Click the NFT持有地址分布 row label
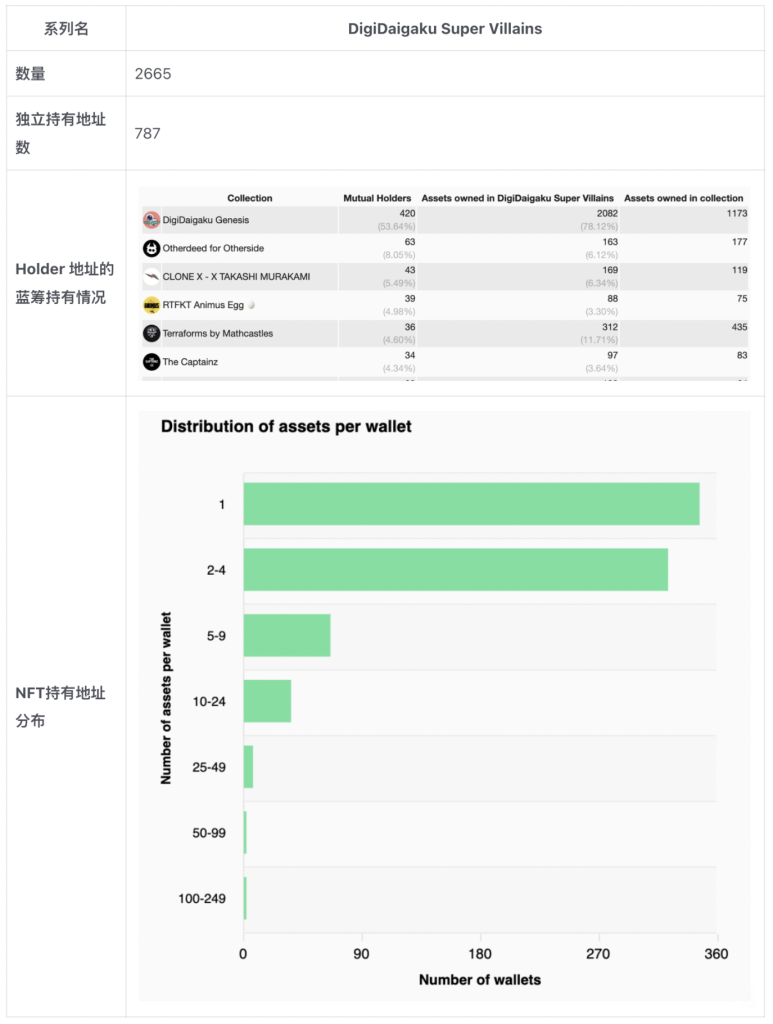773x1024 pixels. 60,707
